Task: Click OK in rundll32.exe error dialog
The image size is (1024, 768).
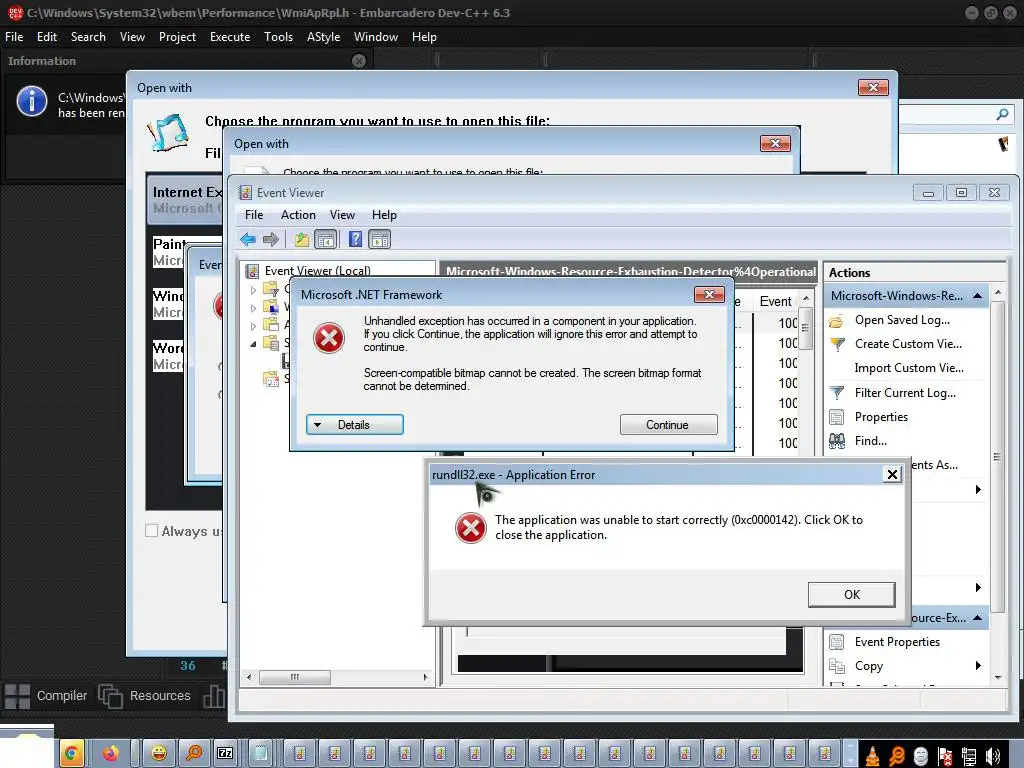Action: 852,595
